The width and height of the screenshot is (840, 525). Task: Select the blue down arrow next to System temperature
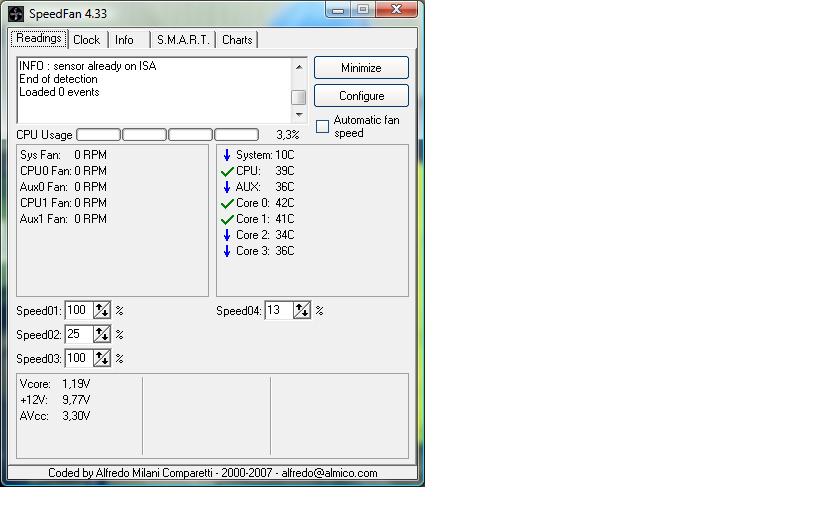pos(227,155)
